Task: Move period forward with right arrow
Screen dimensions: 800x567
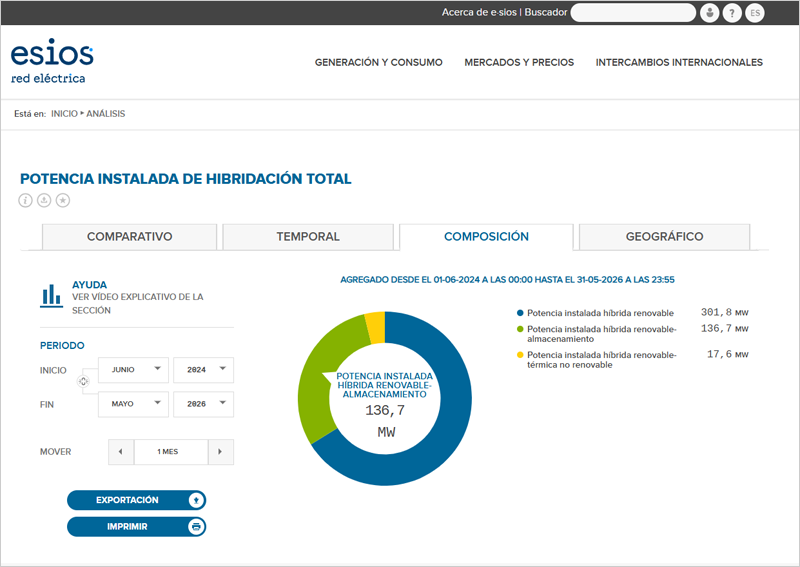Action: (x=220, y=452)
